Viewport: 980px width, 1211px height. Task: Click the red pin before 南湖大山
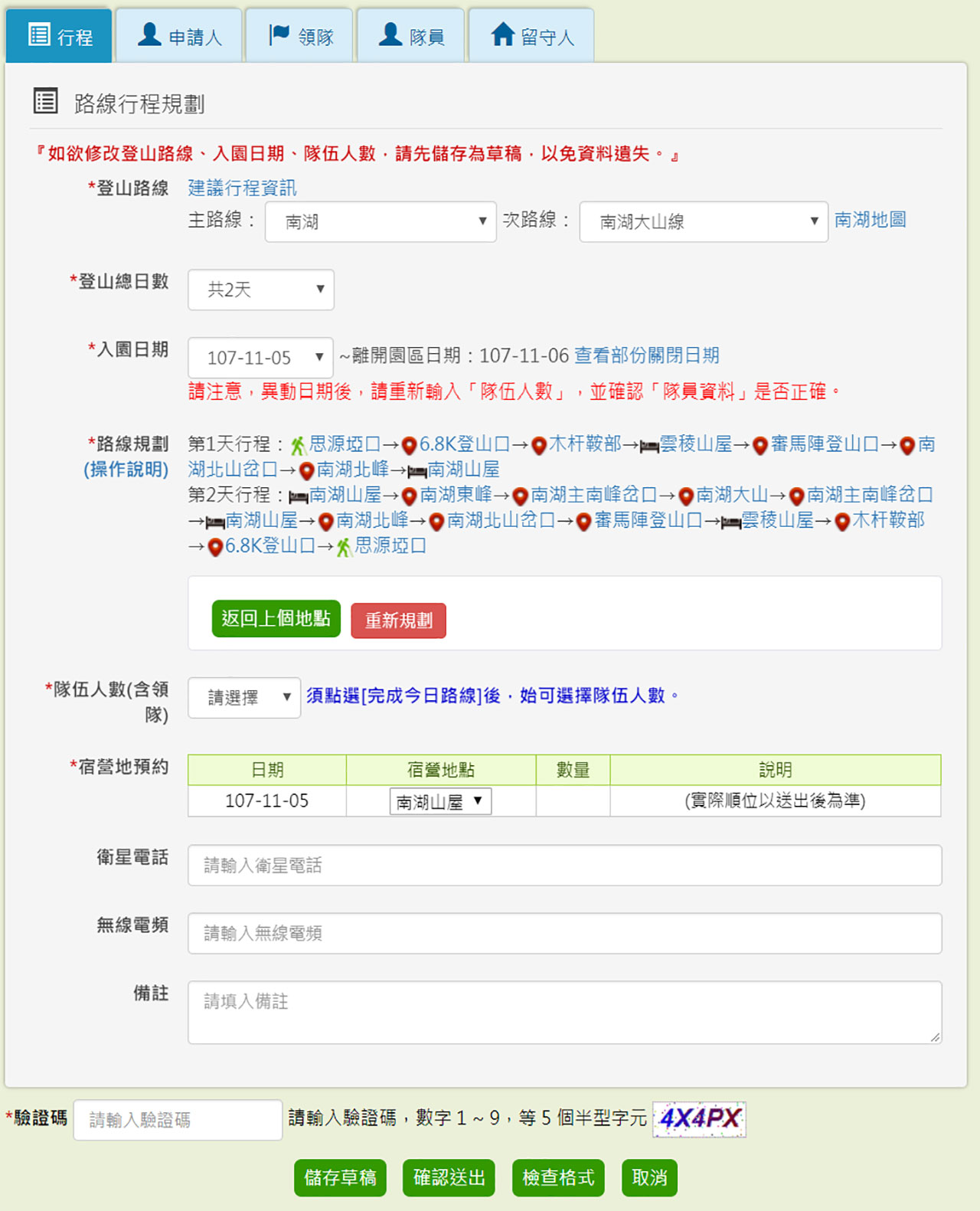tap(686, 496)
